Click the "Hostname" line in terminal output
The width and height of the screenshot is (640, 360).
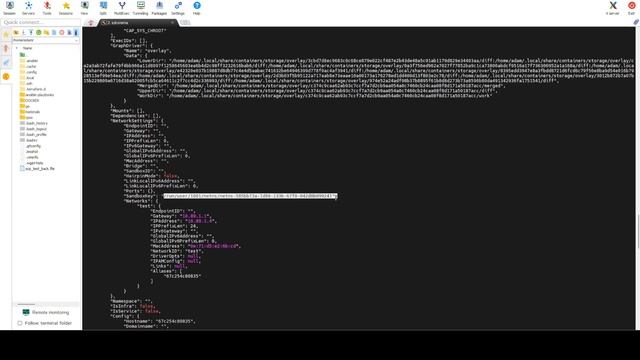[160, 321]
